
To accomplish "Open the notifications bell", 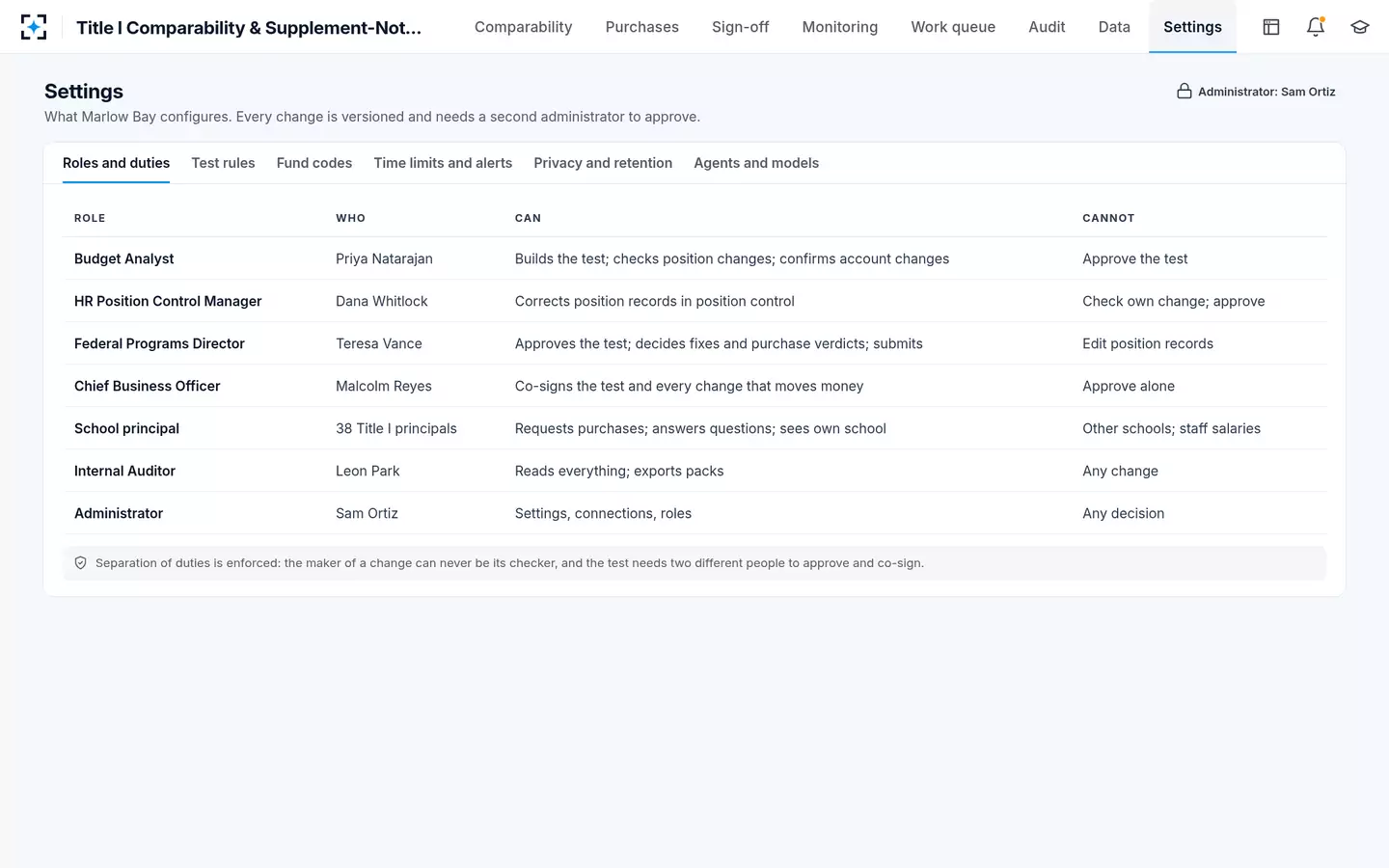I will pos(1316,27).
